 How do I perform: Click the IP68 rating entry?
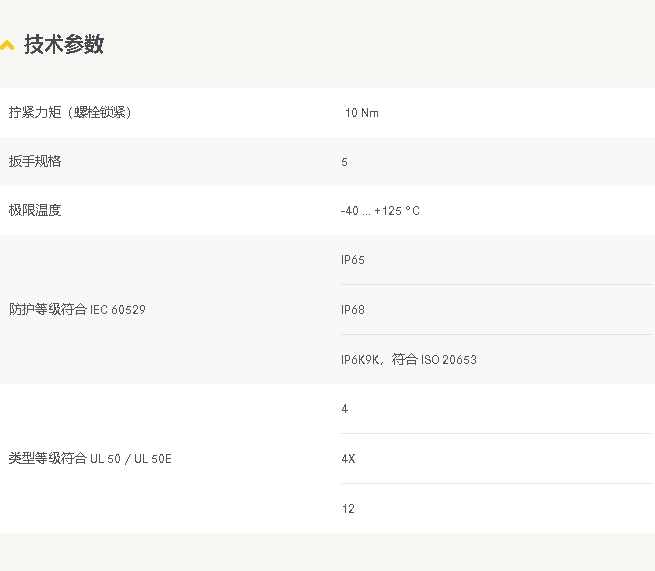pos(353,310)
